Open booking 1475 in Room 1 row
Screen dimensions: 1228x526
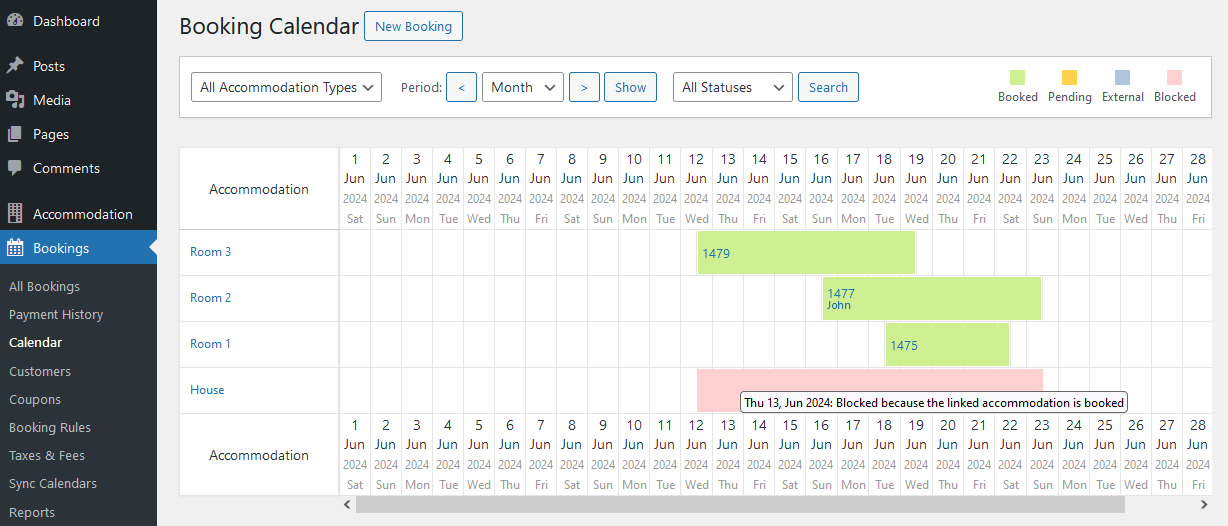click(947, 345)
